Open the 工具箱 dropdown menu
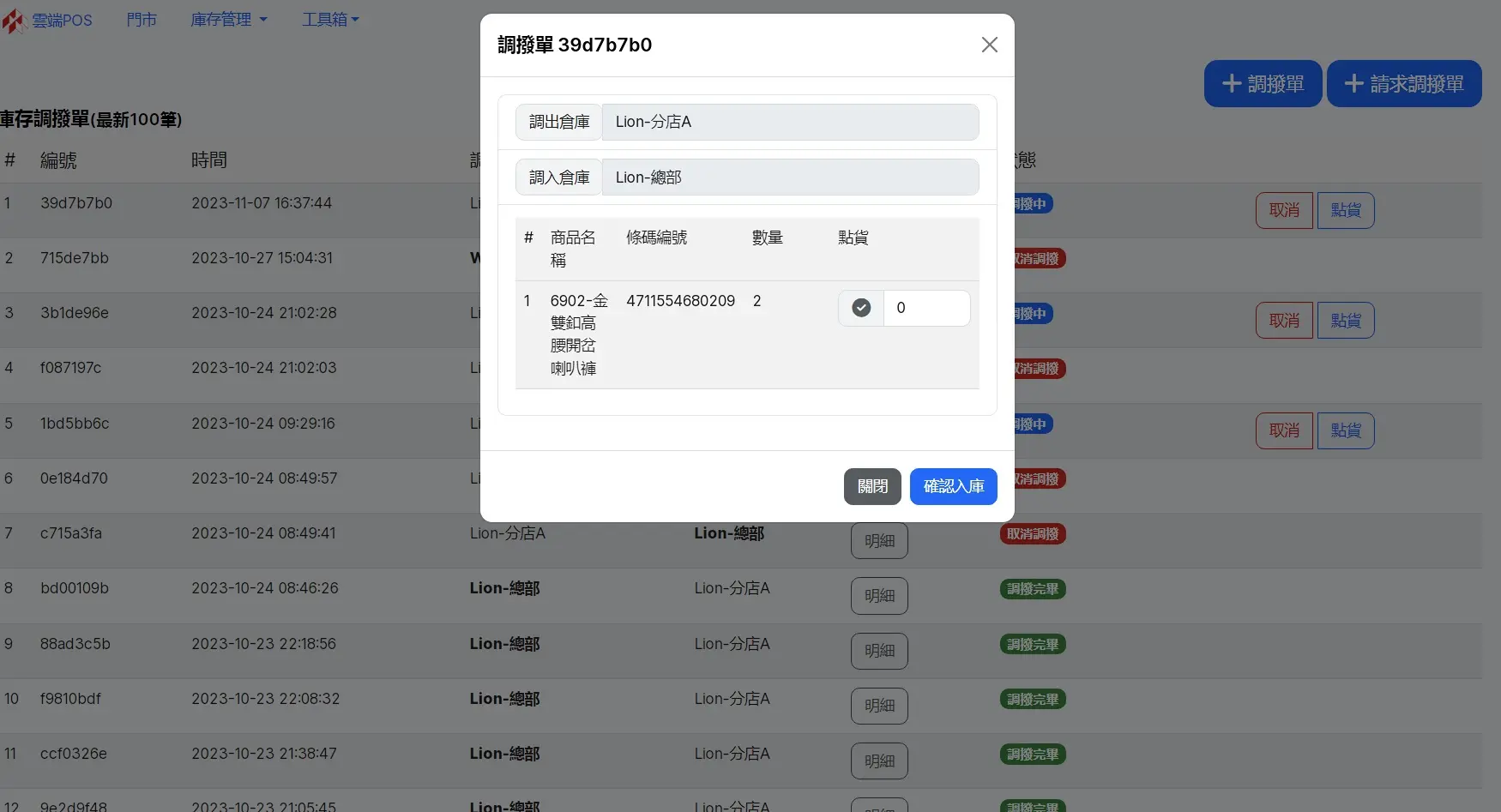Image resolution: width=1501 pixels, height=812 pixels. [x=330, y=20]
